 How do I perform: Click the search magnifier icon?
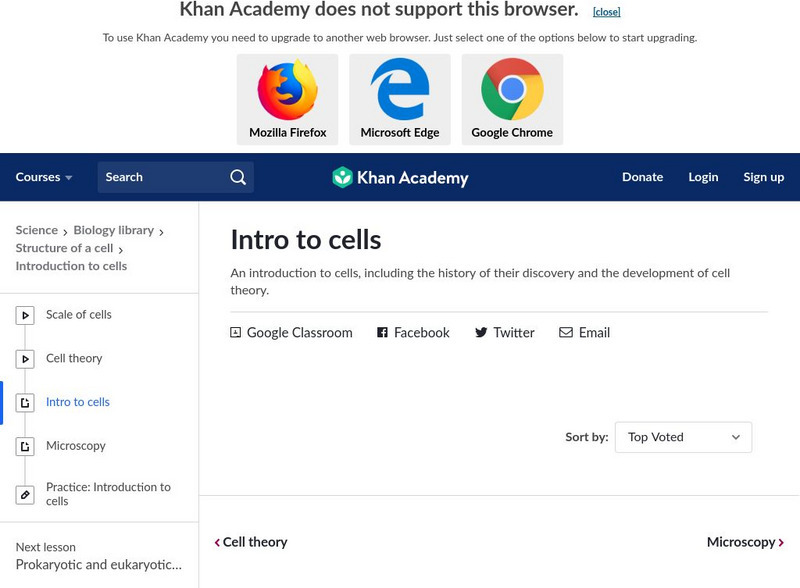pos(238,177)
